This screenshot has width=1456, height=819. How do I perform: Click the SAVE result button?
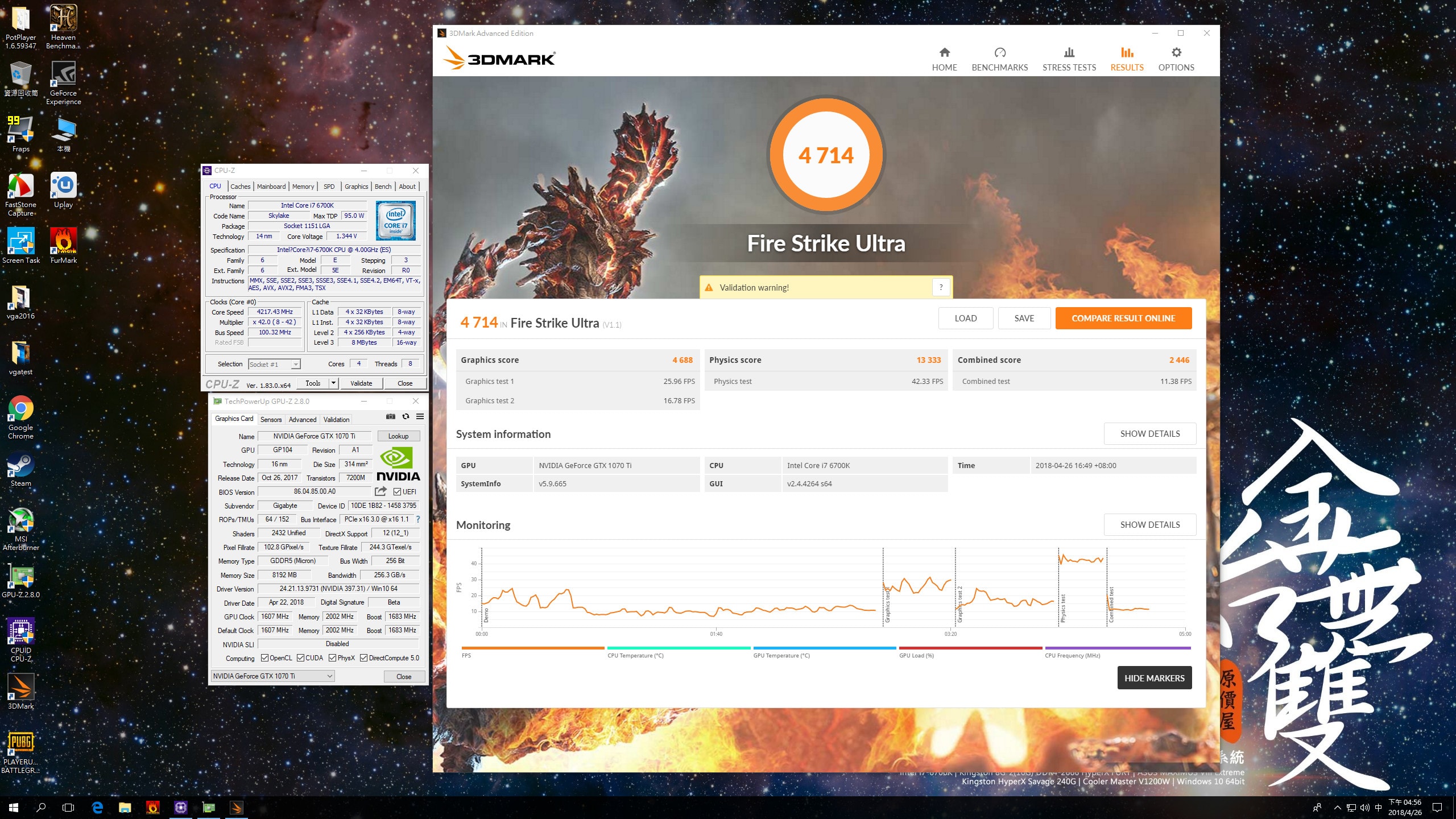click(x=1024, y=318)
